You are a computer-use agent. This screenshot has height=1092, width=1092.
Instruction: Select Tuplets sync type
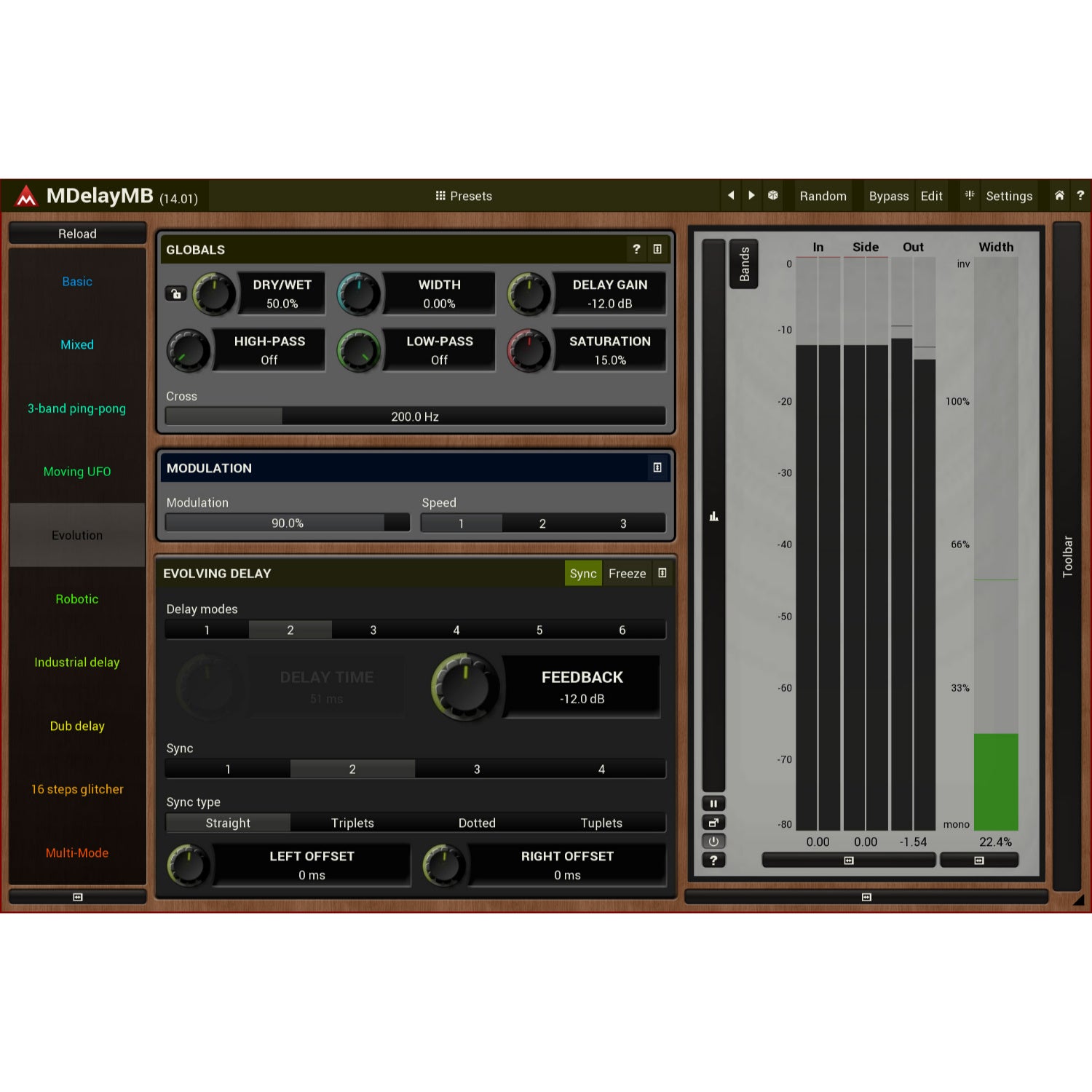[601, 823]
